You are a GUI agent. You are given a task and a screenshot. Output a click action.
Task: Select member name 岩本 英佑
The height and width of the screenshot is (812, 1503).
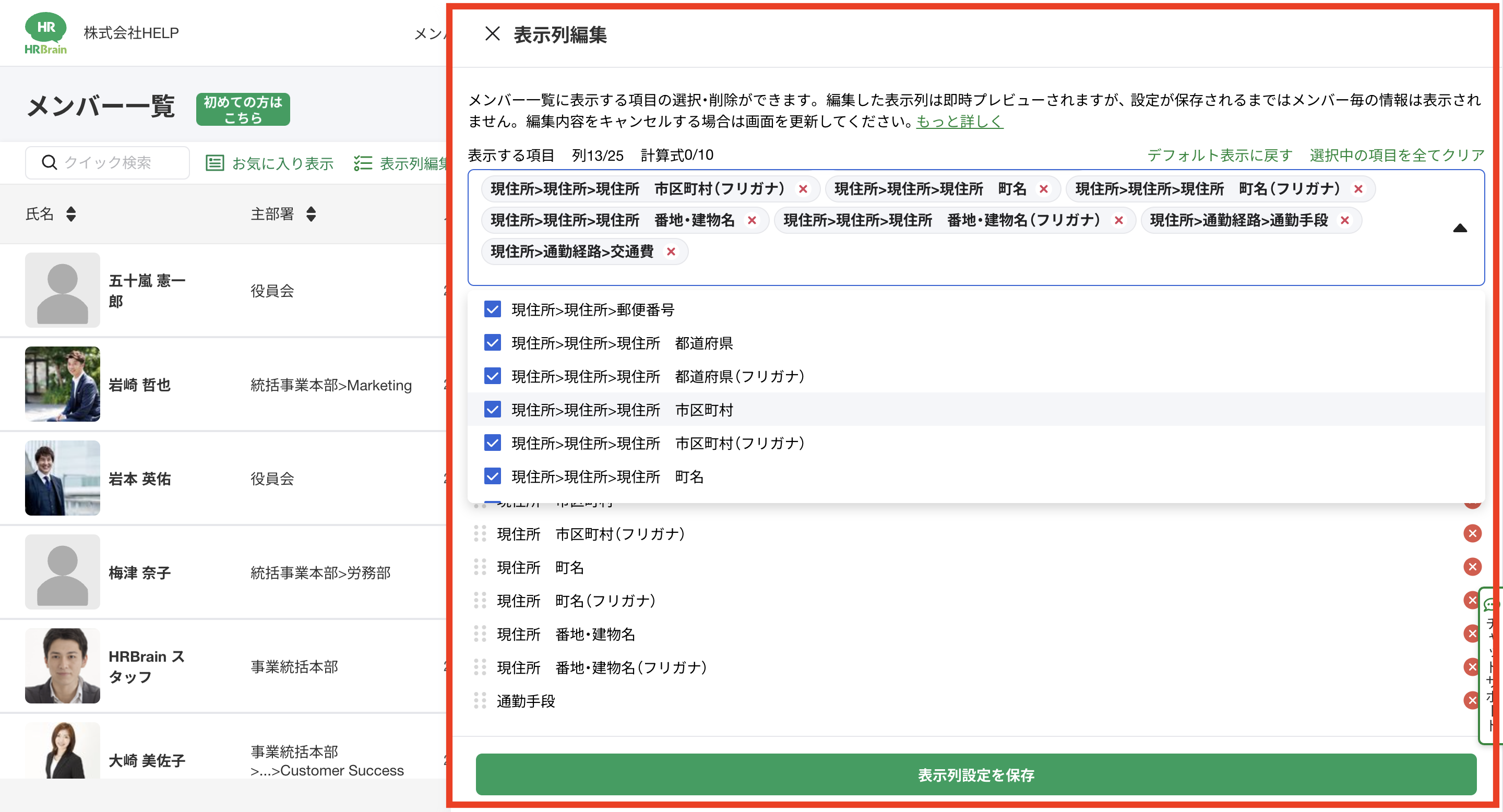click(139, 479)
